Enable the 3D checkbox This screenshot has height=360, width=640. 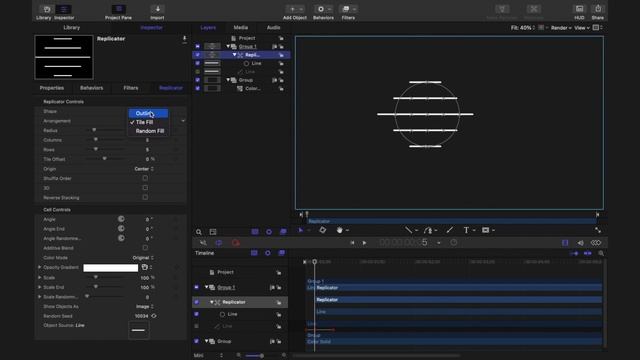(145, 188)
